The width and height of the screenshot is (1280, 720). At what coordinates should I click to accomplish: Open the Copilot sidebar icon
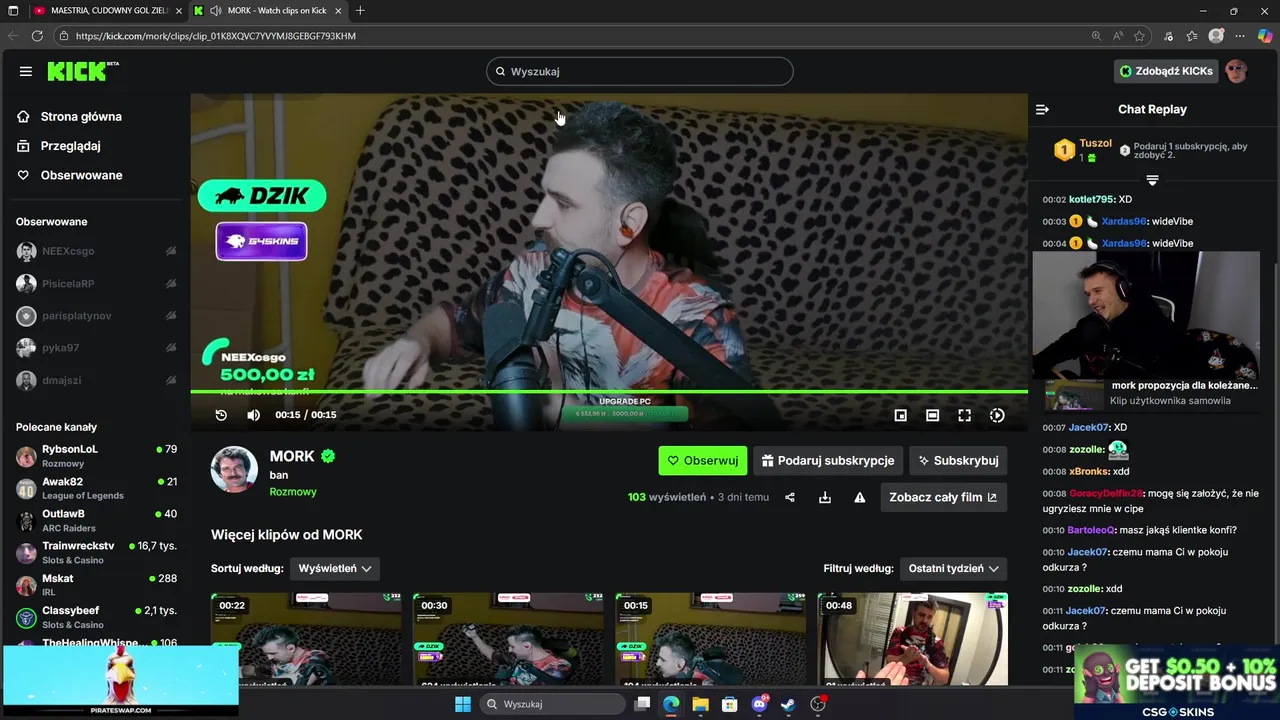pos(1264,36)
